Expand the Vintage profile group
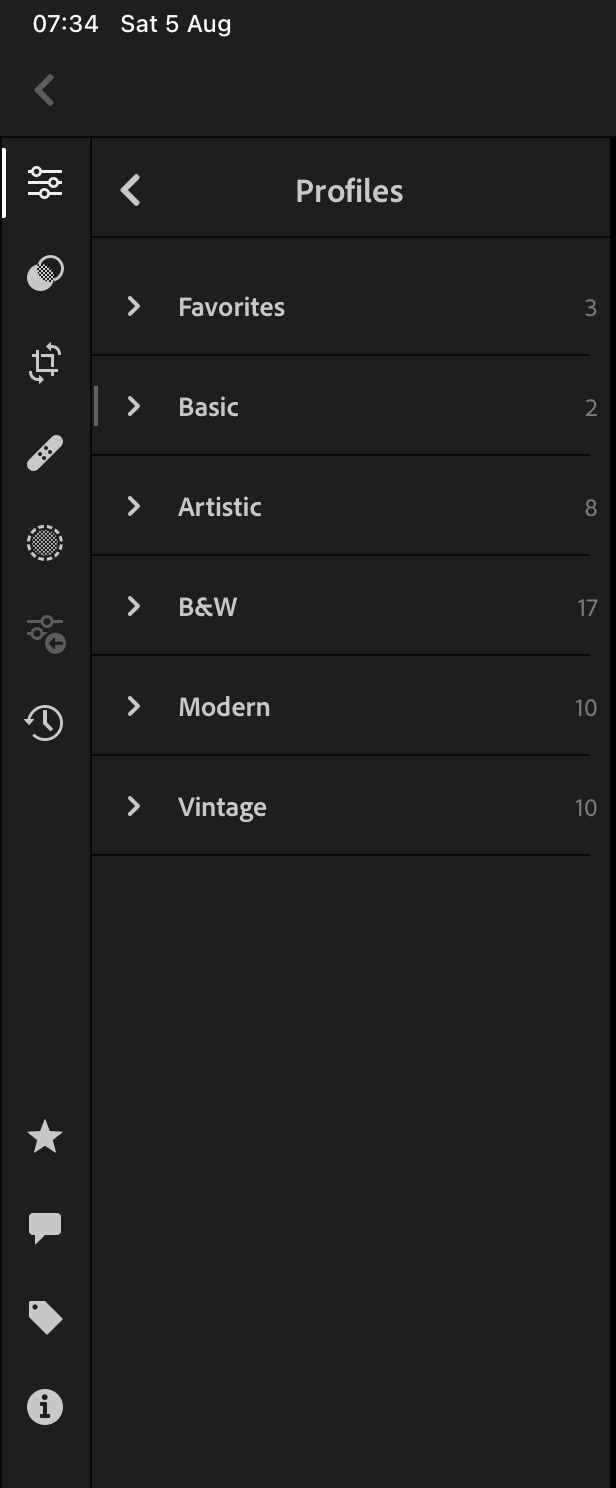Viewport: 616px width, 1488px height. tap(133, 806)
